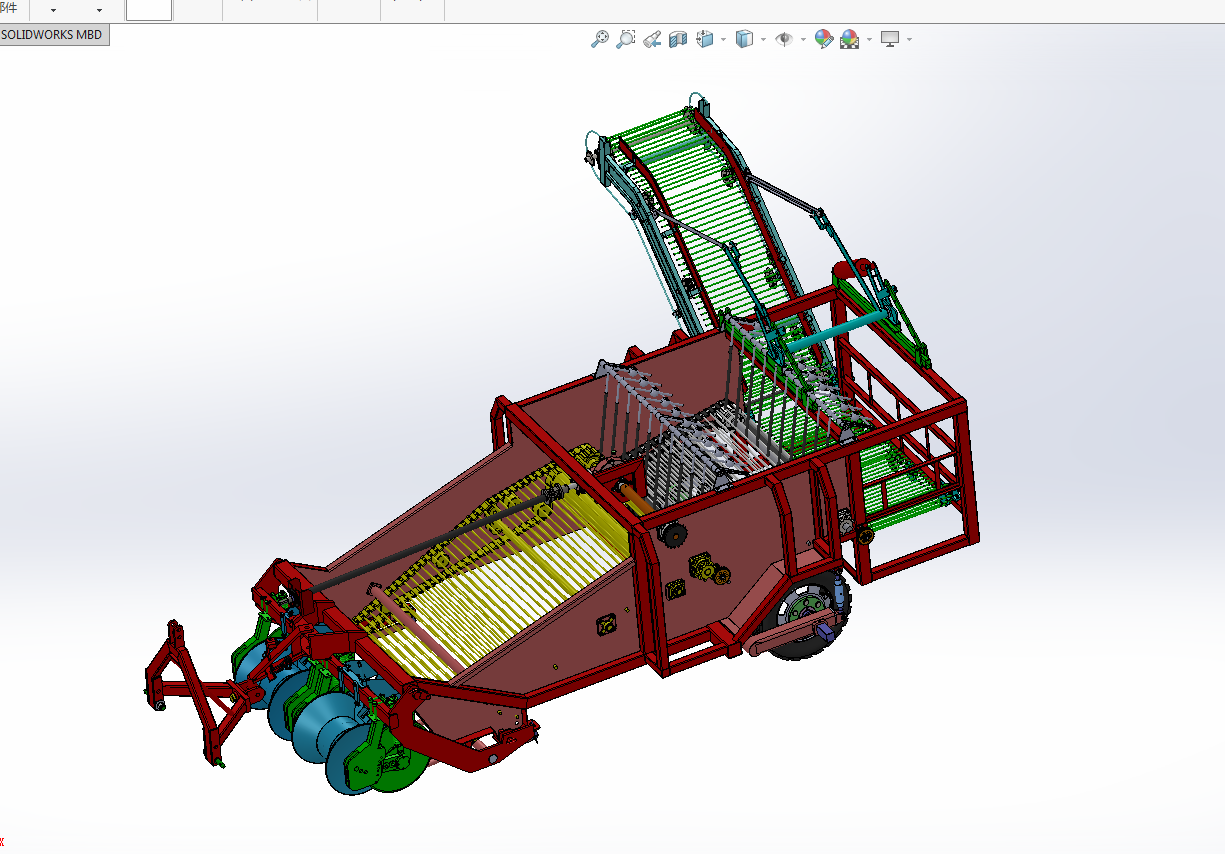The image size is (1225, 854).
Task: Toggle the Section View tool
Action: pos(678,39)
